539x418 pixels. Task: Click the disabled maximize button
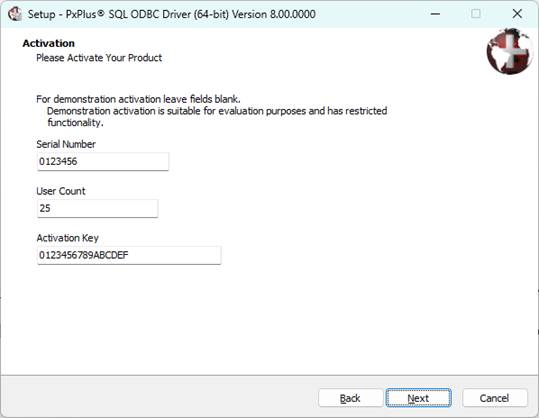pyautogui.click(x=476, y=14)
